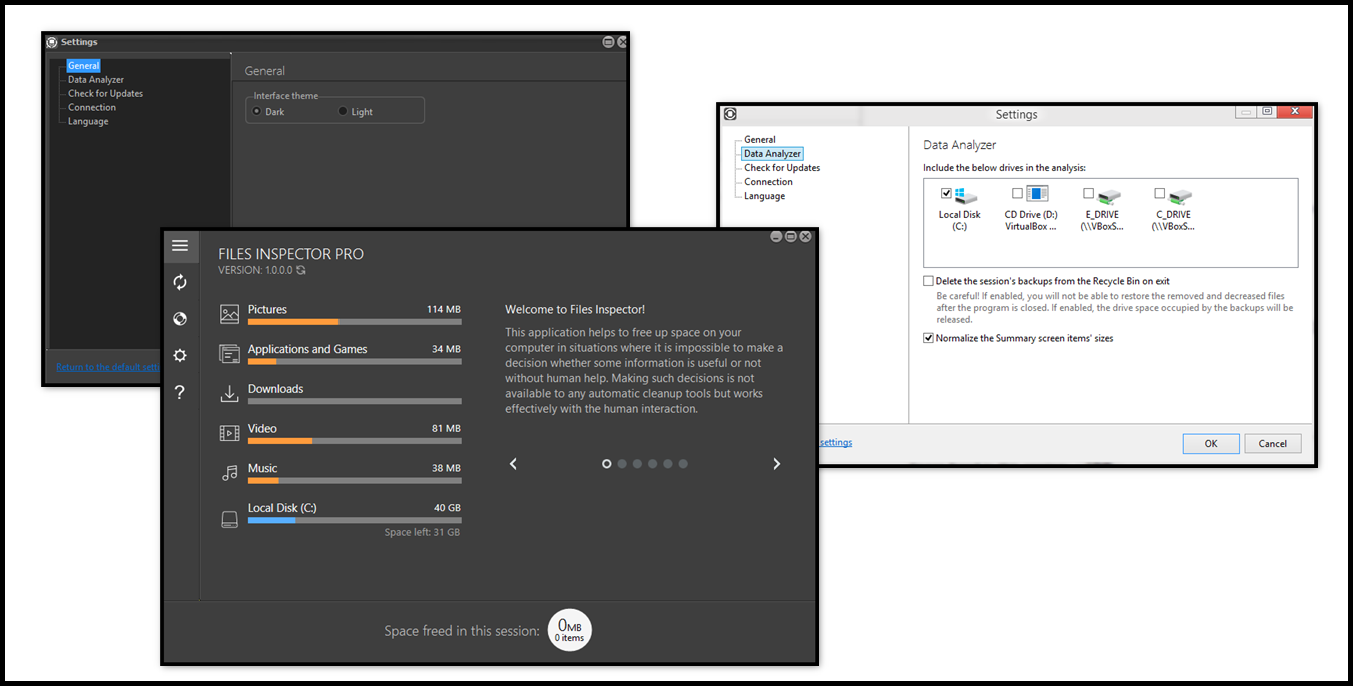
Task: Click the Applications and Games category icon
Action: 230,354
